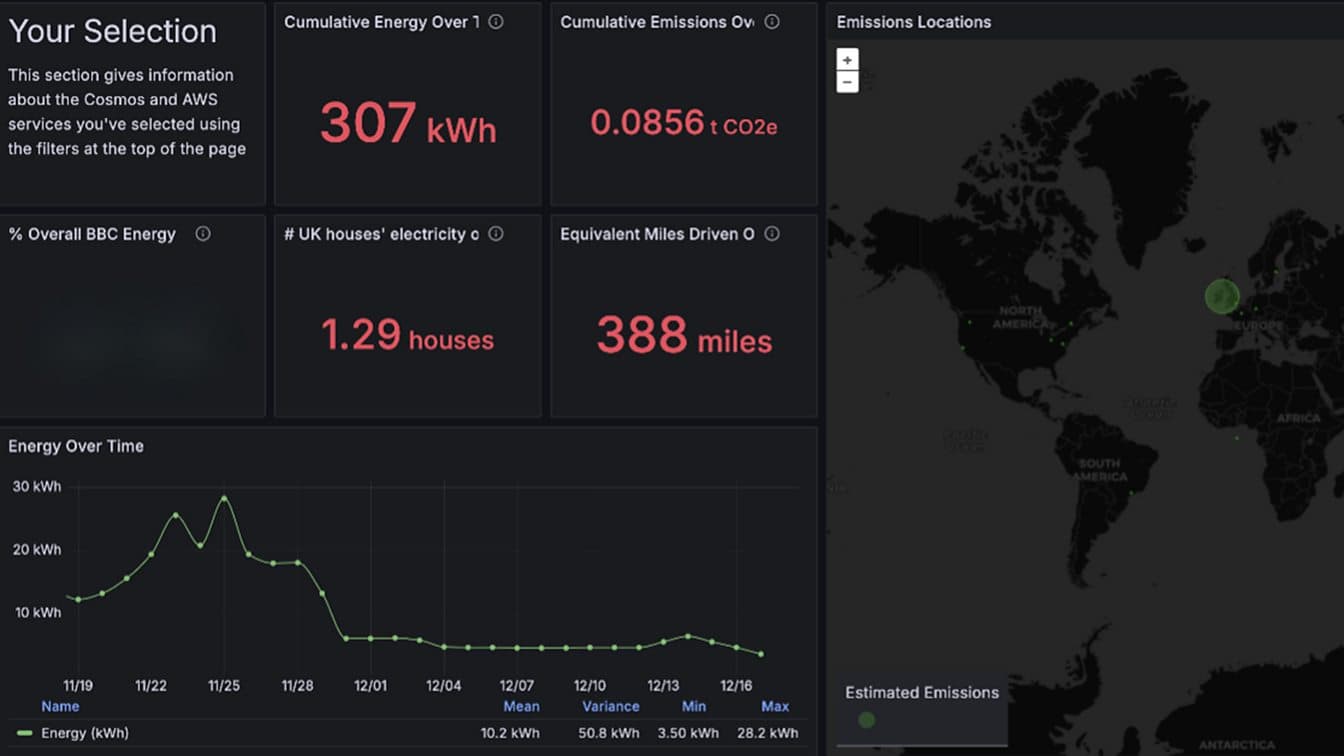Select the peak data point near 11/25
This screenshot has width=1344, height=756.
224,497
